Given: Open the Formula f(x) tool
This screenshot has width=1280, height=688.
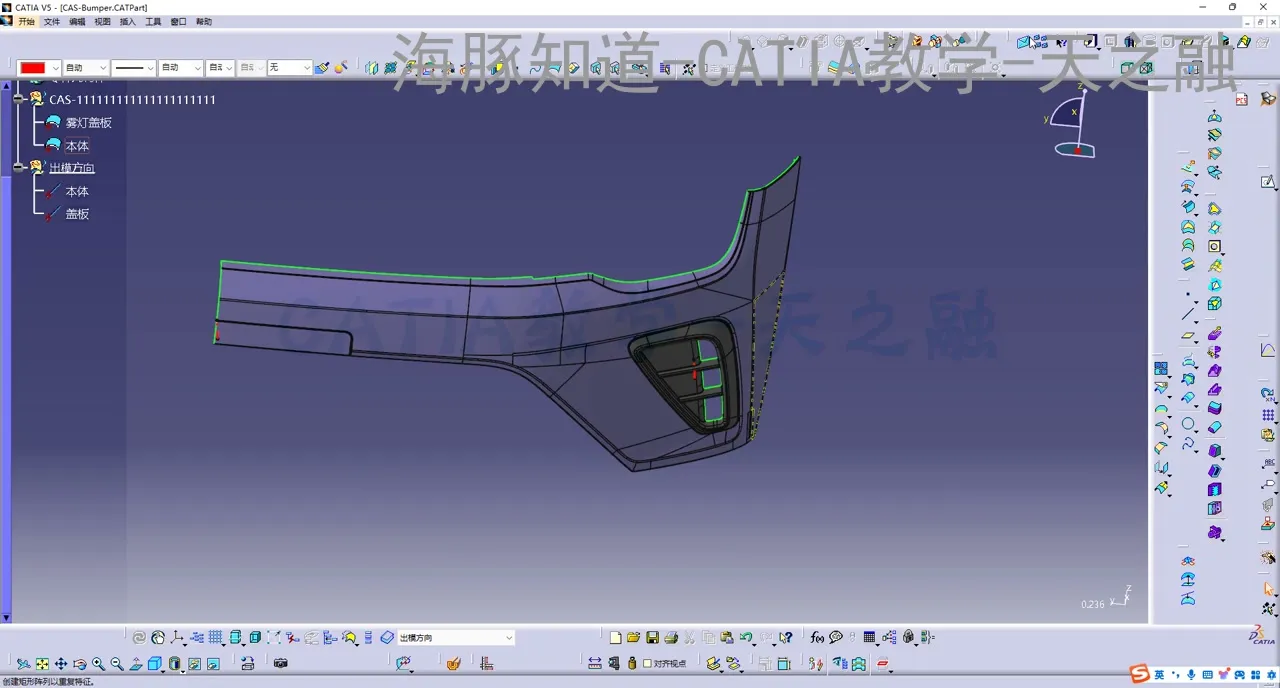Looking at the screenshot, I should pos(817,638).
